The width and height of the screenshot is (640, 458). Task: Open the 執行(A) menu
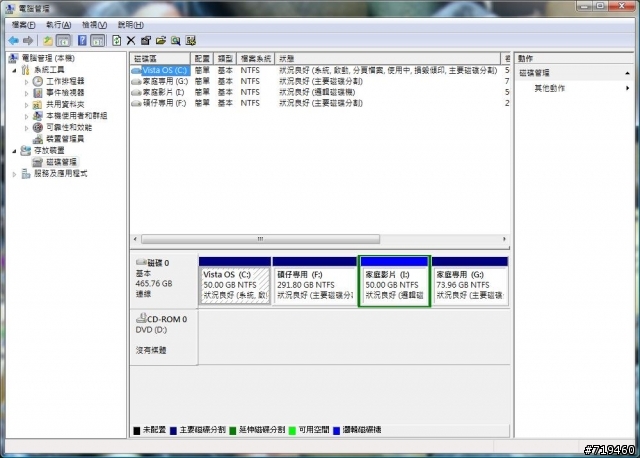pos(58,25)
